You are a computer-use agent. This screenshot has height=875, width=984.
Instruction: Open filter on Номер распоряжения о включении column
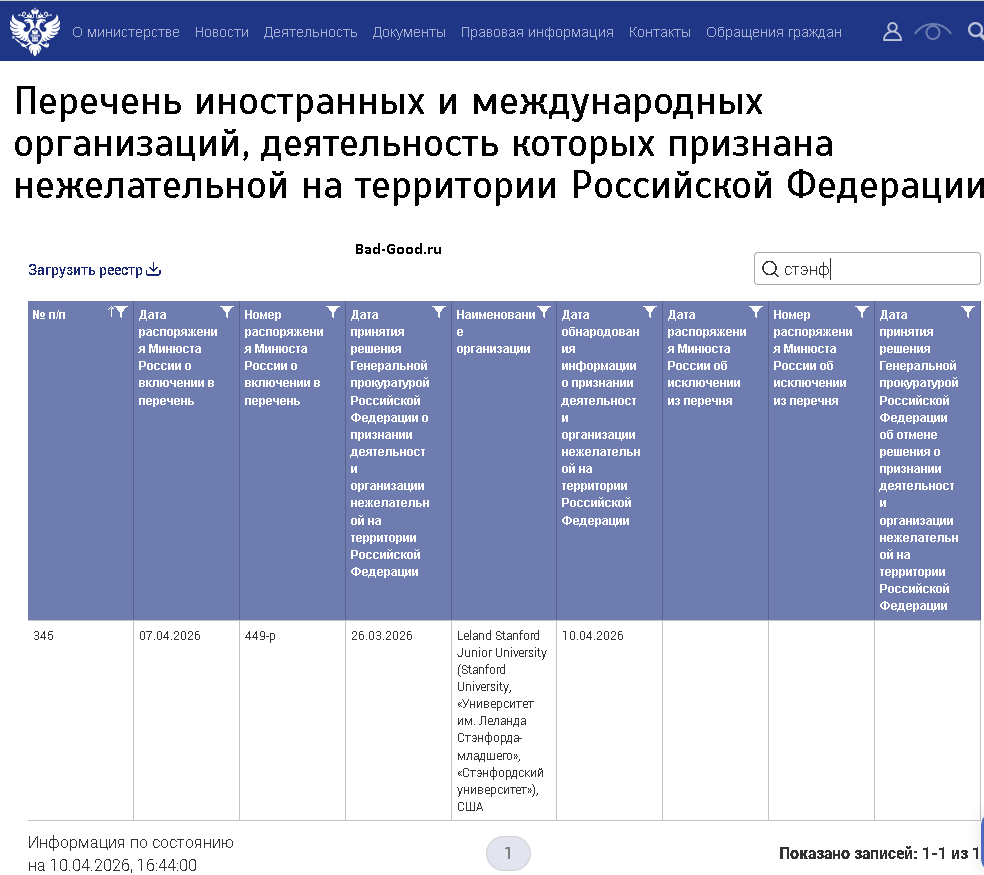pyautogui.click(x=333, y=313)
